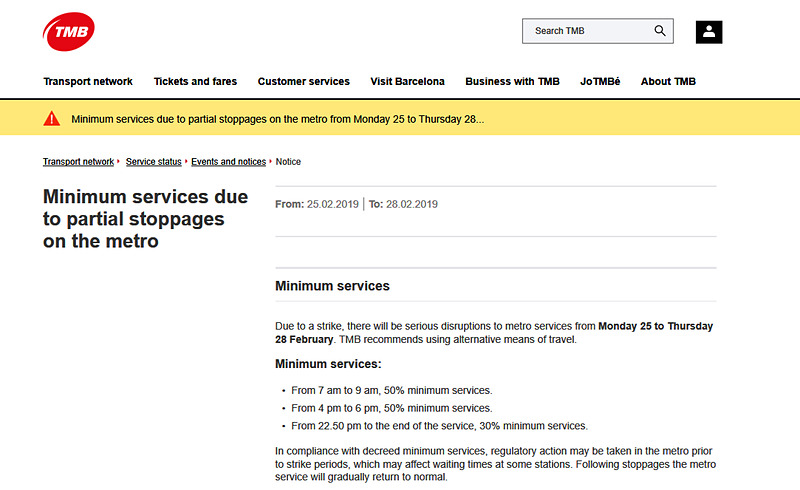Follow the Service status breadcrumb link
The height and width of the screenshot is (490, 800).
tap(154, 162)
